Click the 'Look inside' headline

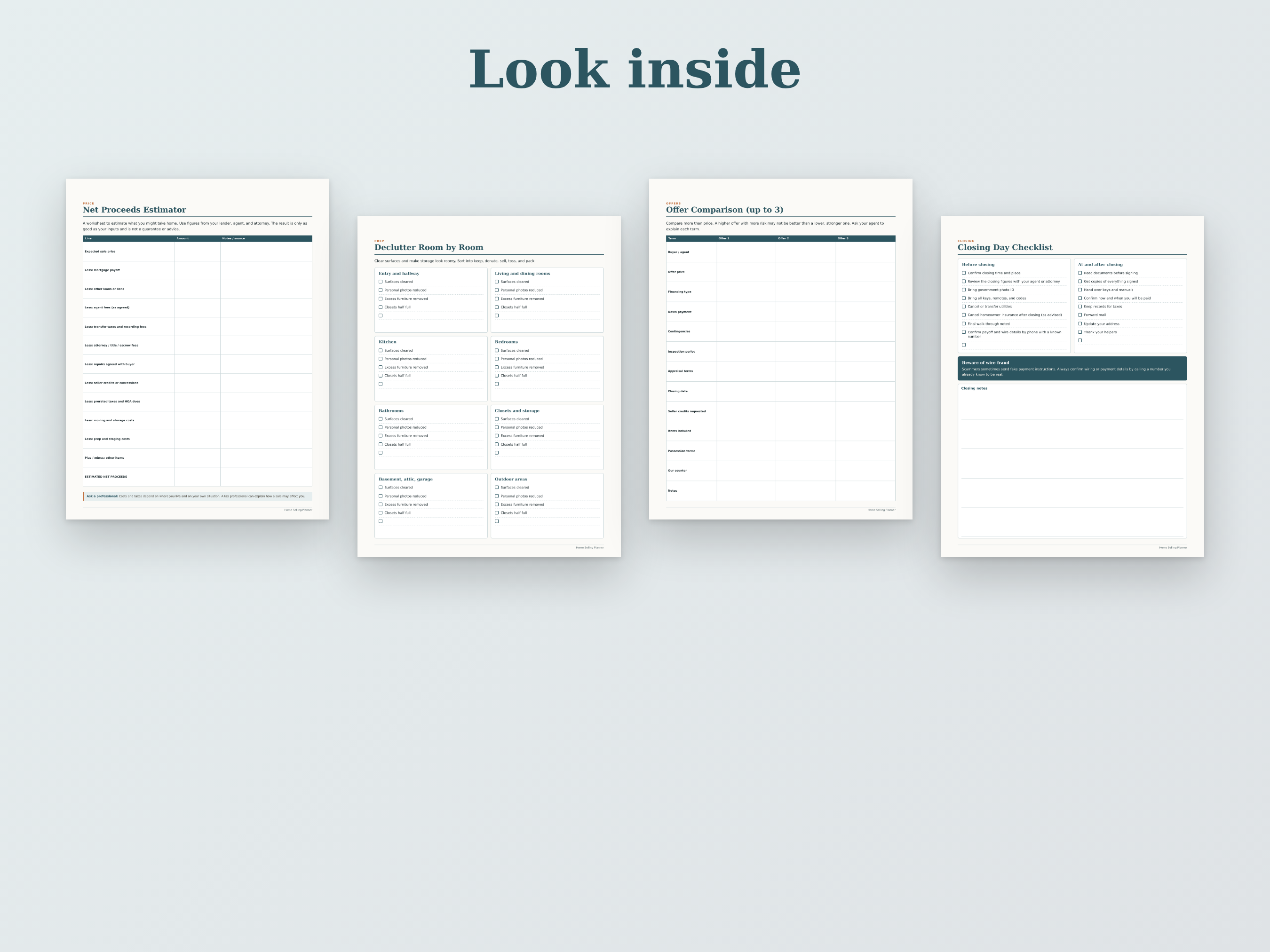click(635, 70)
